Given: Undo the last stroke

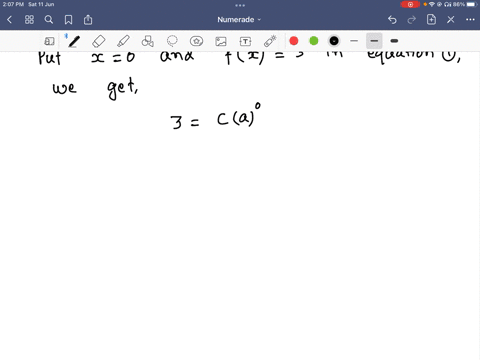Looking at the screenshot, I should pos(392,20).
